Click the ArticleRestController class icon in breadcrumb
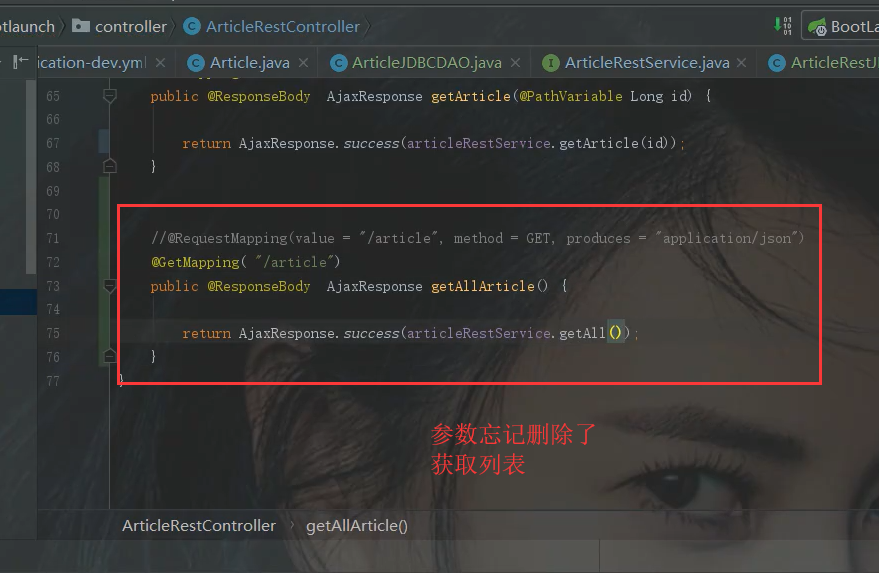The width and height of the screenshot is (879, 573). (x=192, y=26)
